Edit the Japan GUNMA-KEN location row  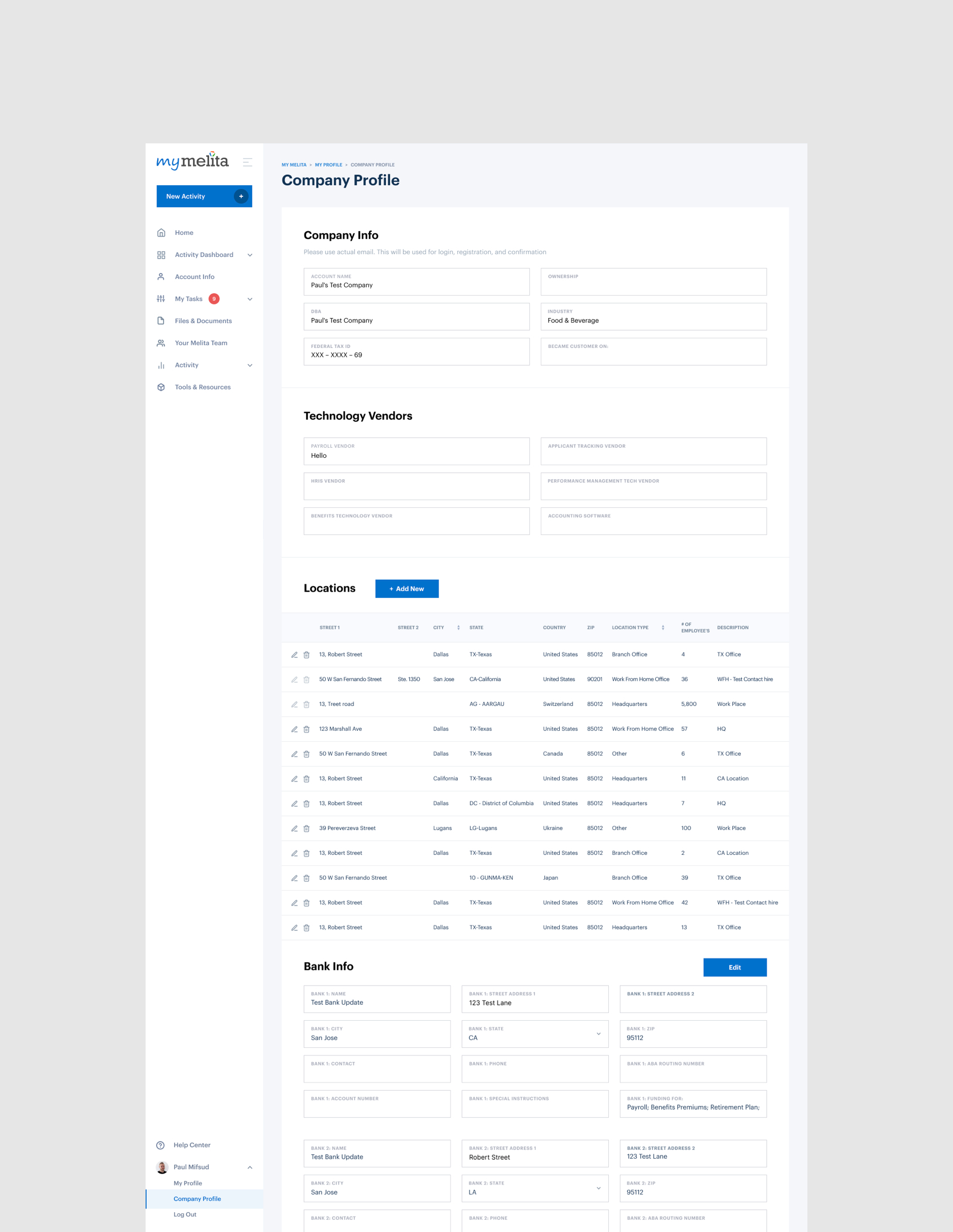(295, 879)
